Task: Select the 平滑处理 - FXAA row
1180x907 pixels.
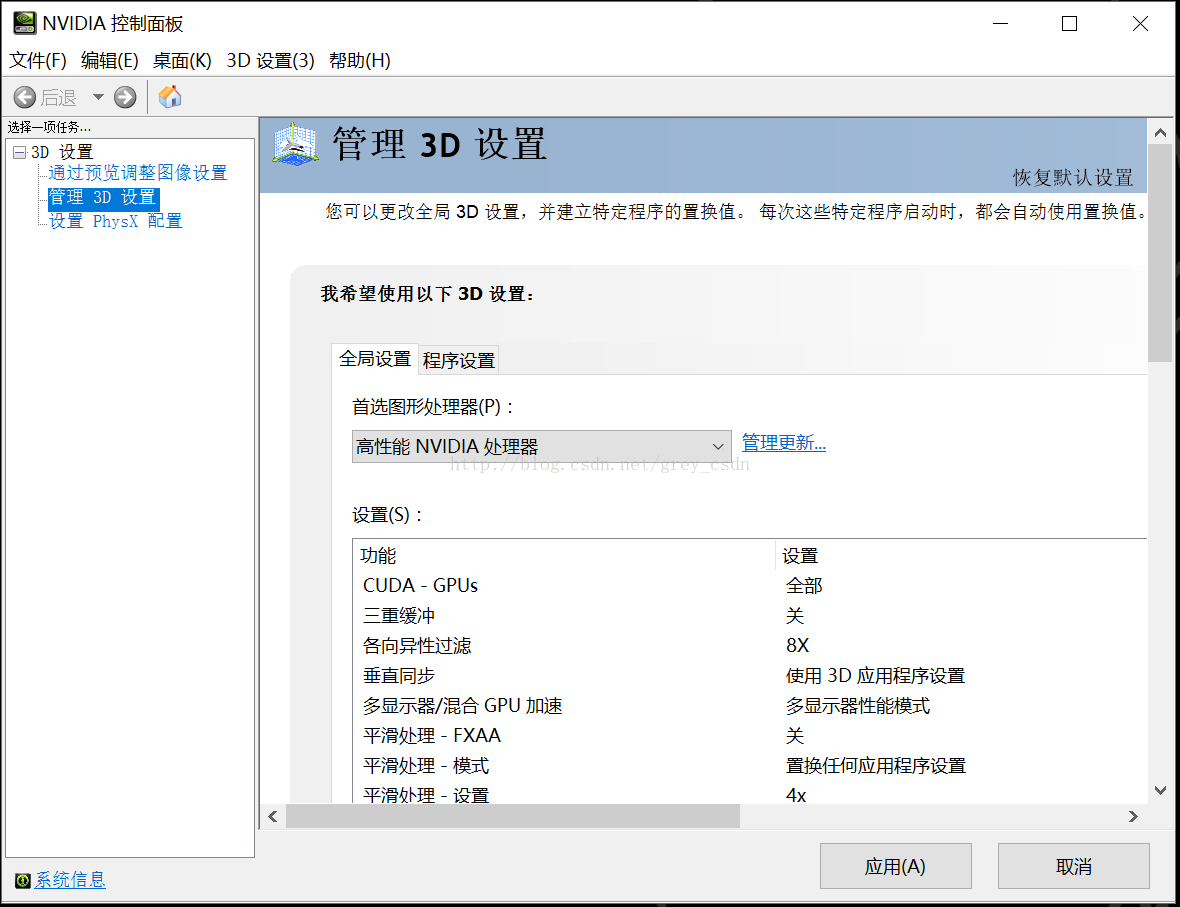Action: (x=750, y=735)
